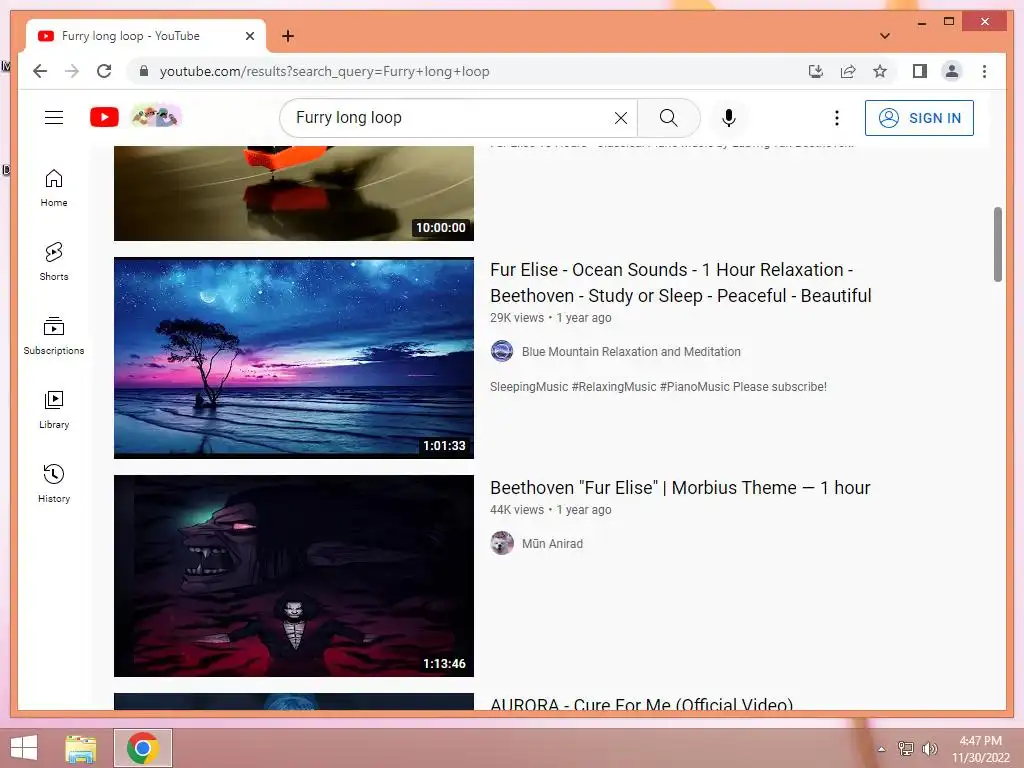This screenshot has height=768, width=1024.
Task: Open Shorts in the sidebar
Action: click(54, 262)
